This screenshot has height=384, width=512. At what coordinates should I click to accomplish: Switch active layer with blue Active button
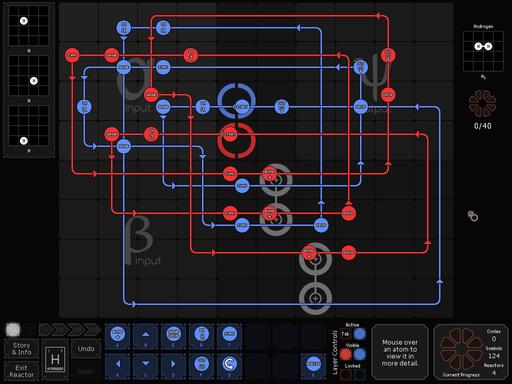tap(359, 334)
